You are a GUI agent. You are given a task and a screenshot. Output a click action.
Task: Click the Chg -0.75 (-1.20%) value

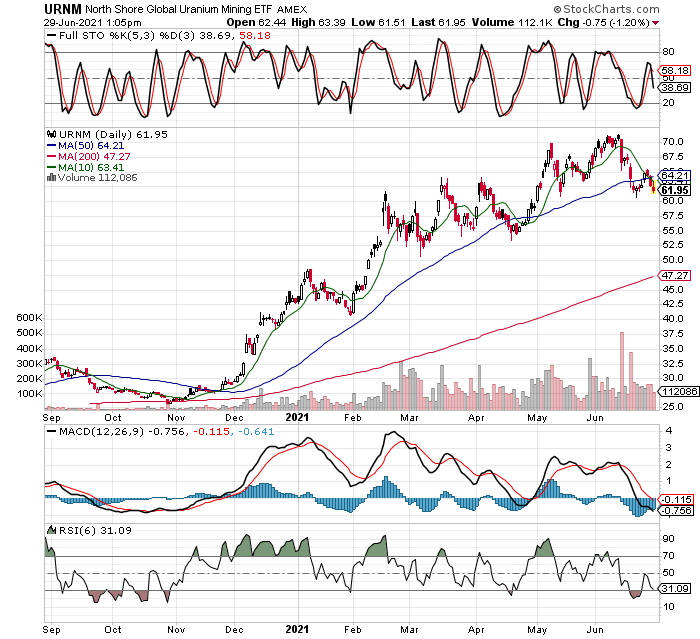click(x=604, y=22)
